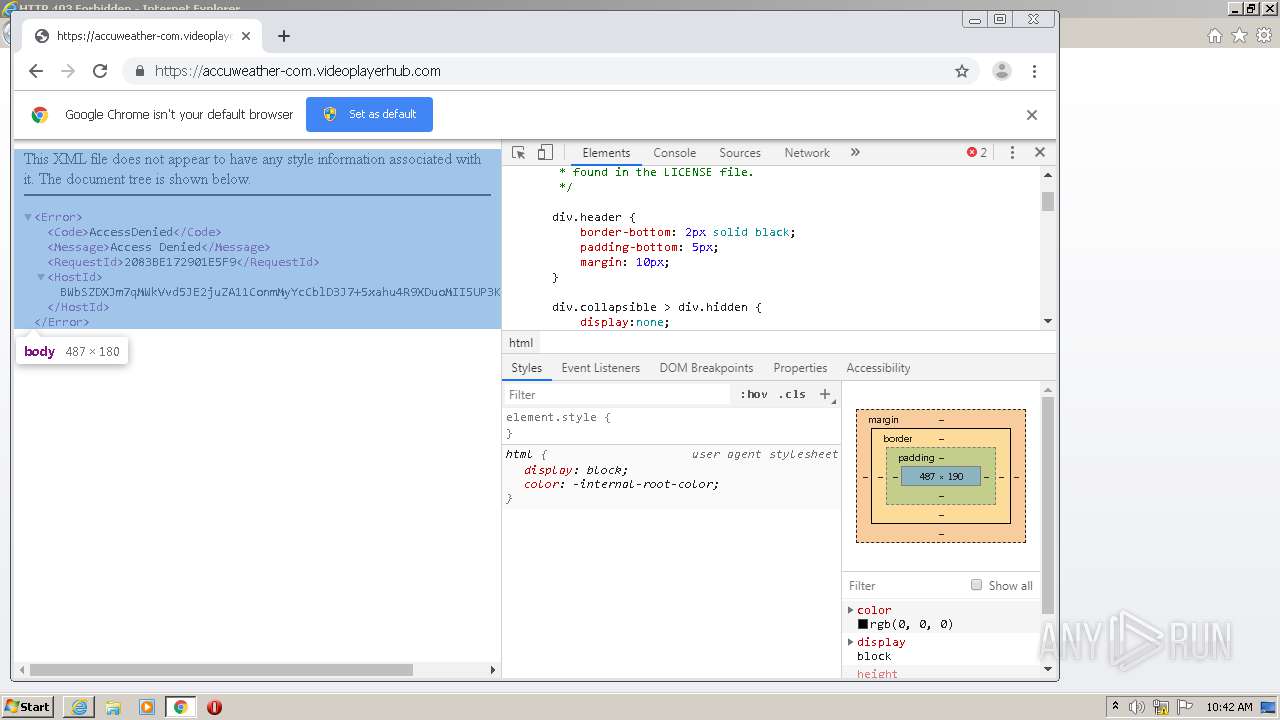Click the black rgb color swatch

coord(863,625)
